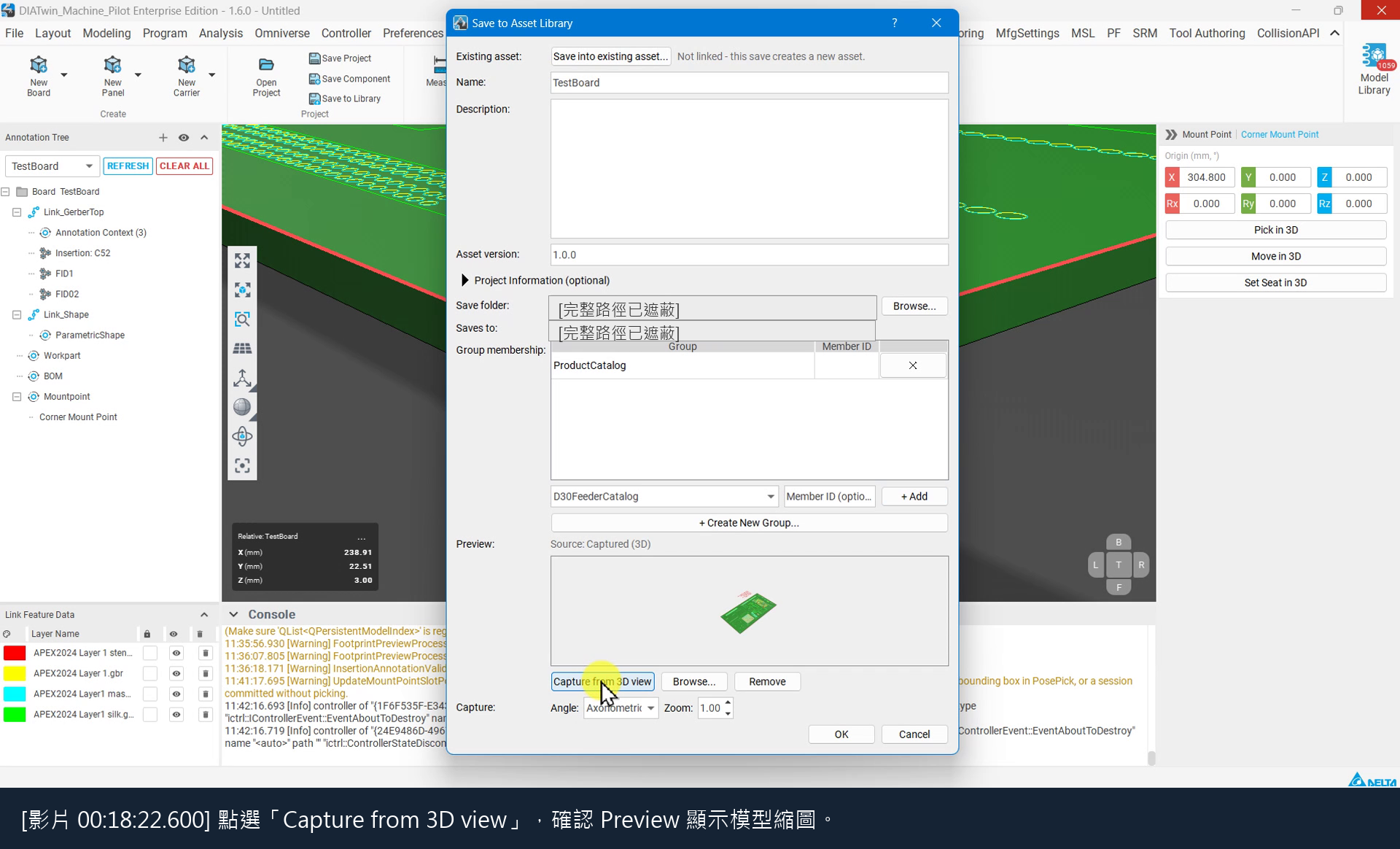Check lock box for APEX2024 Layer1 mas
The height and width of the screenshot is (849, 1400).
point(149,694)
